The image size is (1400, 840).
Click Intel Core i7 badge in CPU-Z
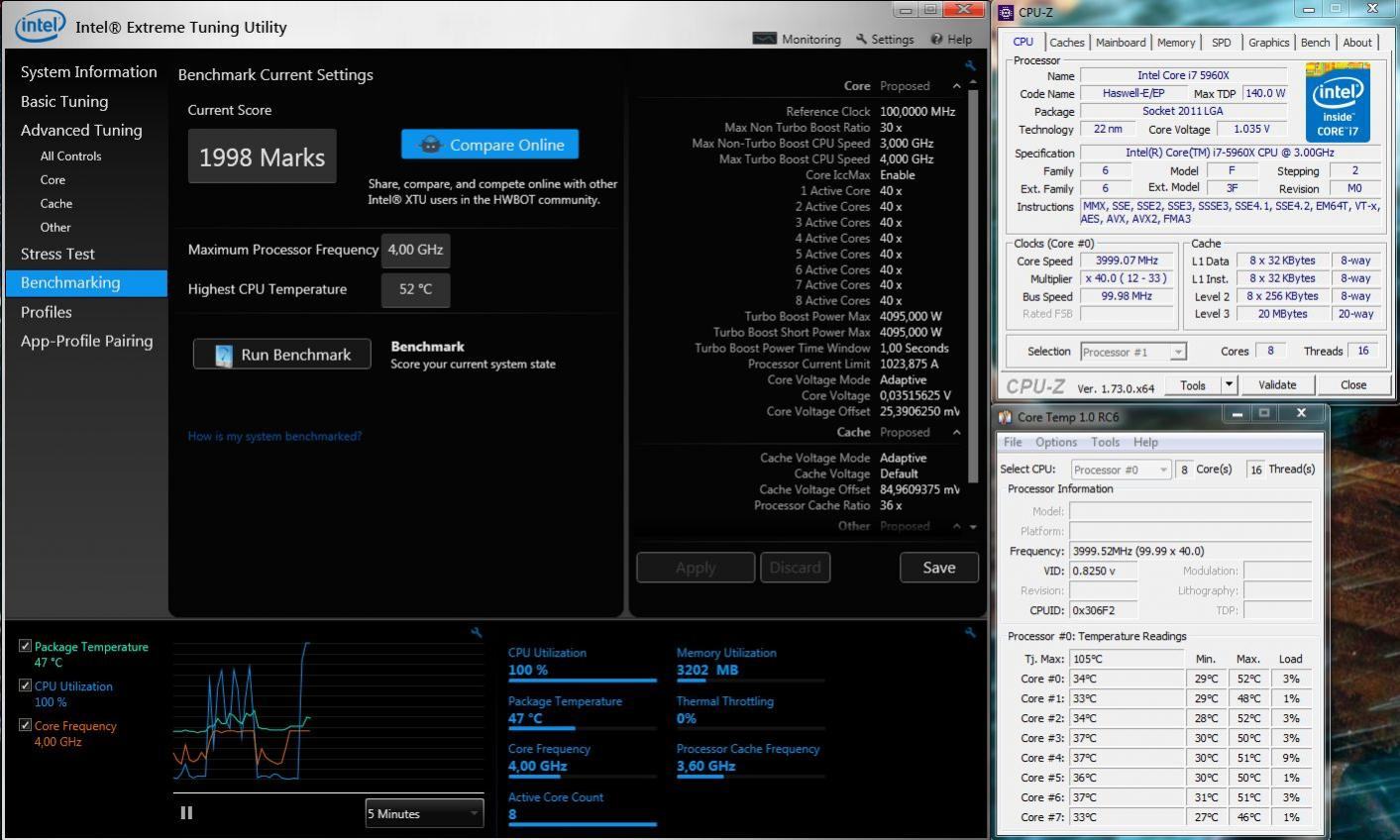(x=1338, y=104)
